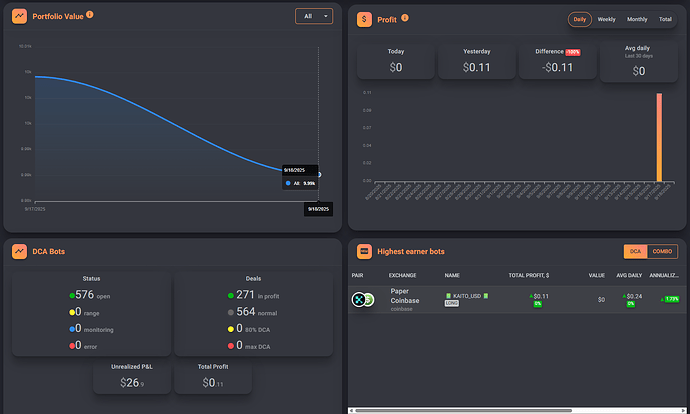Click the horizontal scrollbar under bots table
Screen dimensions: 690x414
[x=460, y=410]
